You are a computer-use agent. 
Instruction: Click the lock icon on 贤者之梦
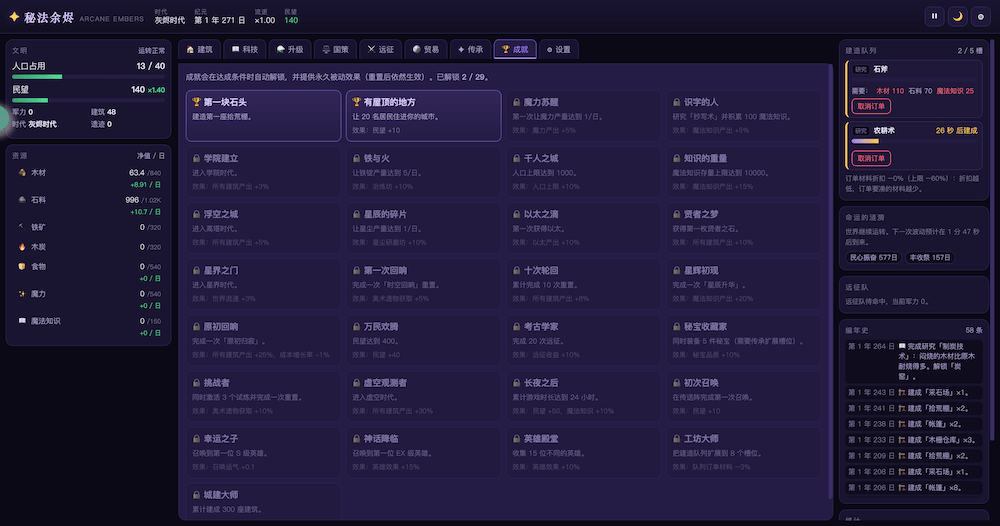677,214
